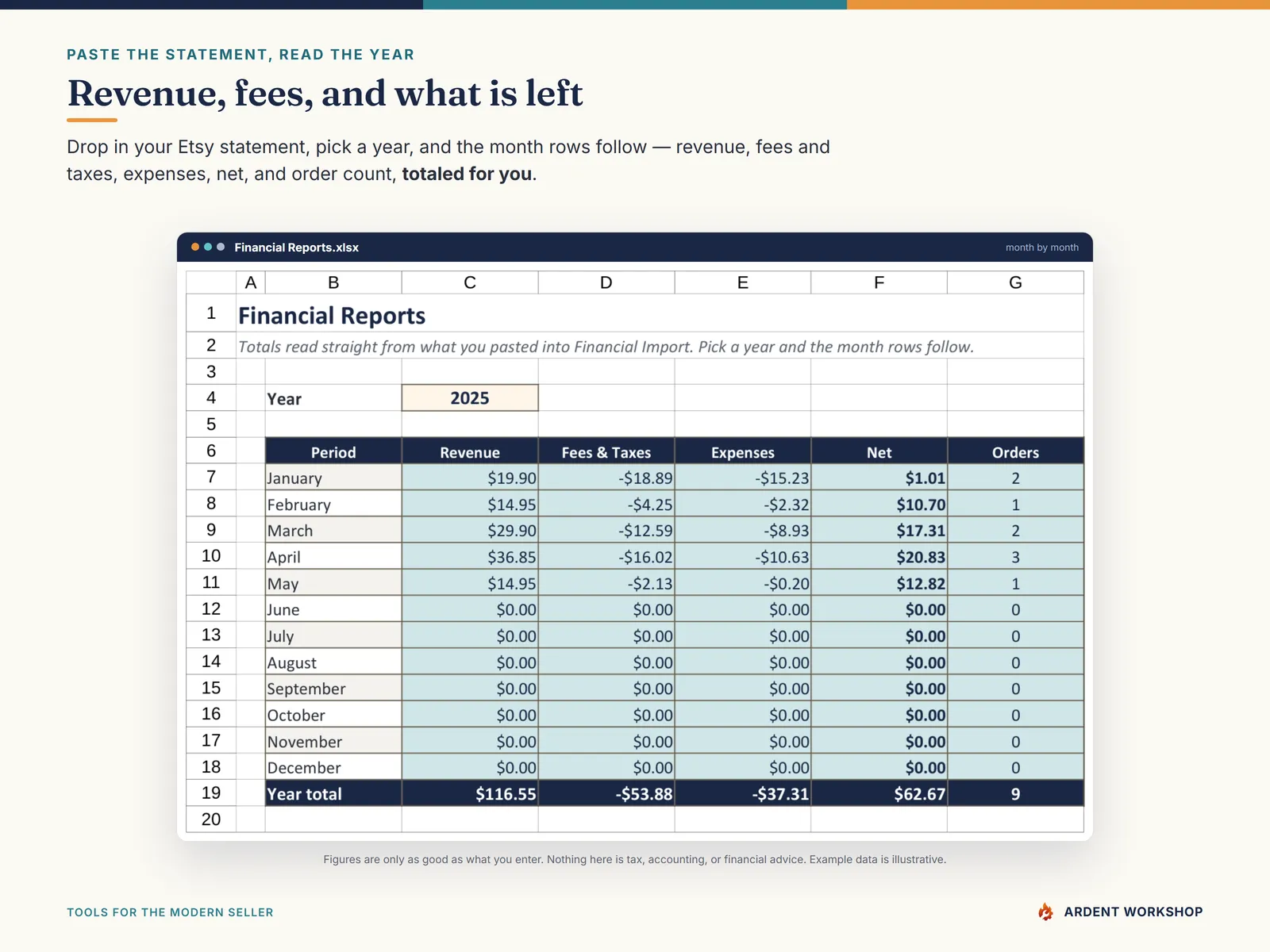Viewport: 1270px width, 952px height.
Task: Select column header C
Action: 470,282
